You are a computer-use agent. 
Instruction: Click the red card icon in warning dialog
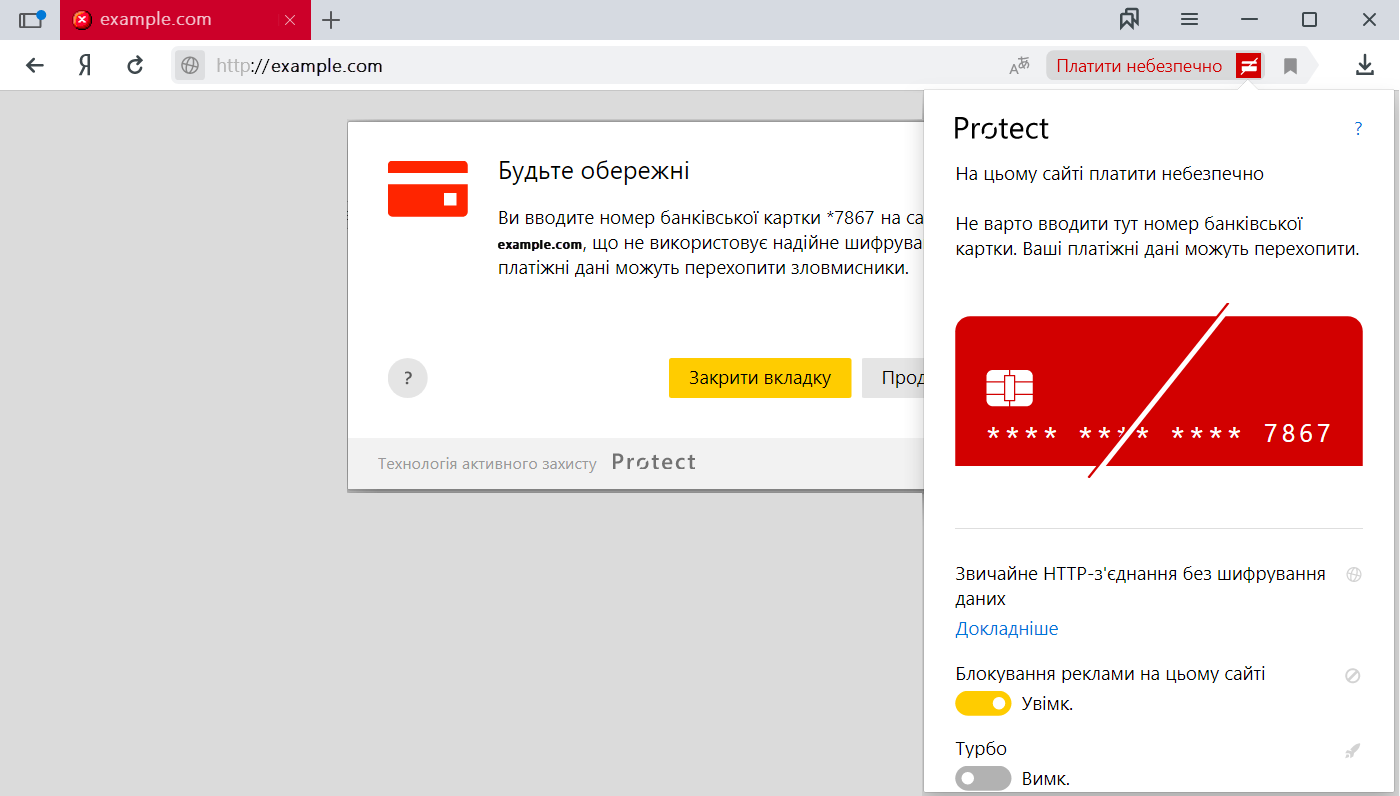tap(428, 188)
